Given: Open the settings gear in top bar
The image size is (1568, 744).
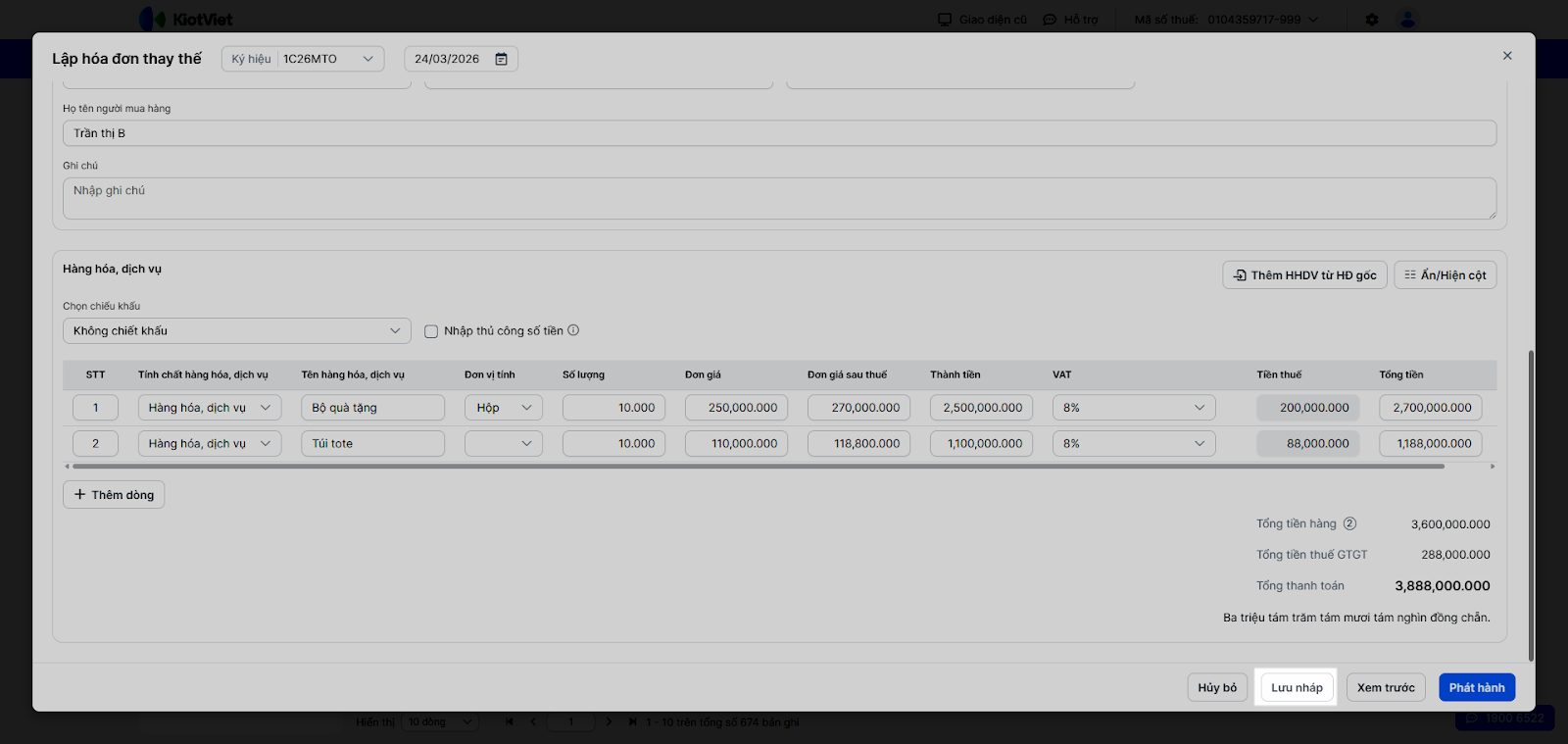Looking at the screenshot, I should tap(1372, 20).
